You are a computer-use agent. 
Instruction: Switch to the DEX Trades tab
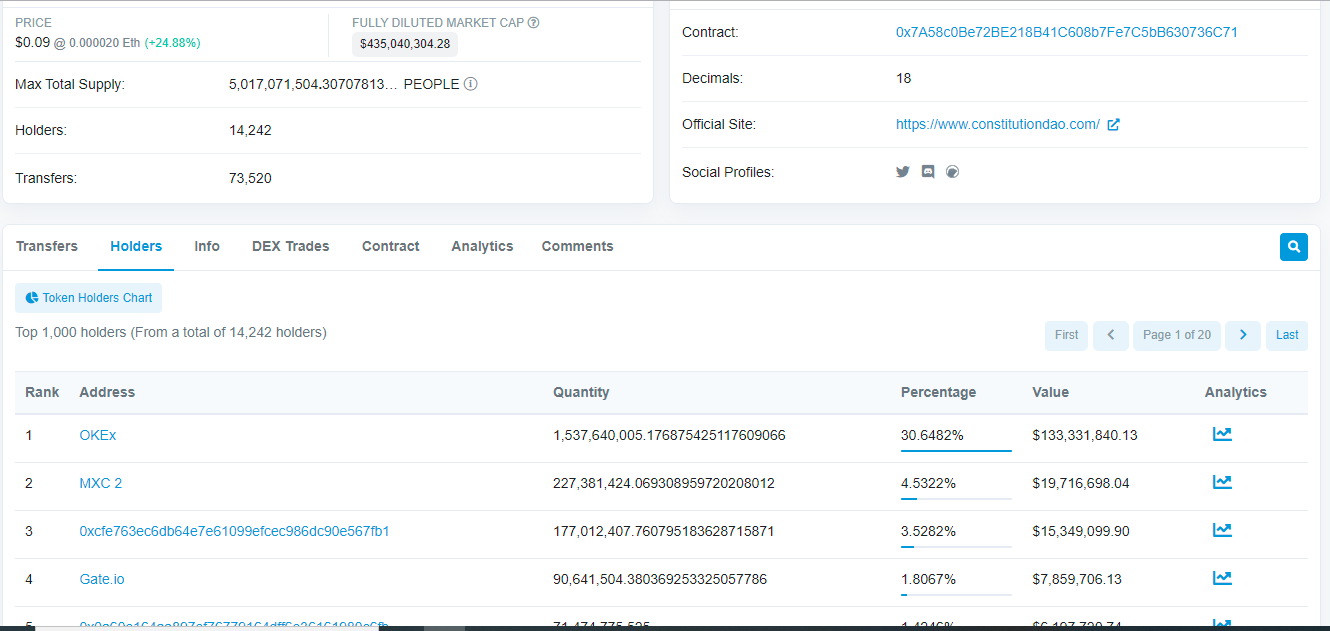point(290,246)
